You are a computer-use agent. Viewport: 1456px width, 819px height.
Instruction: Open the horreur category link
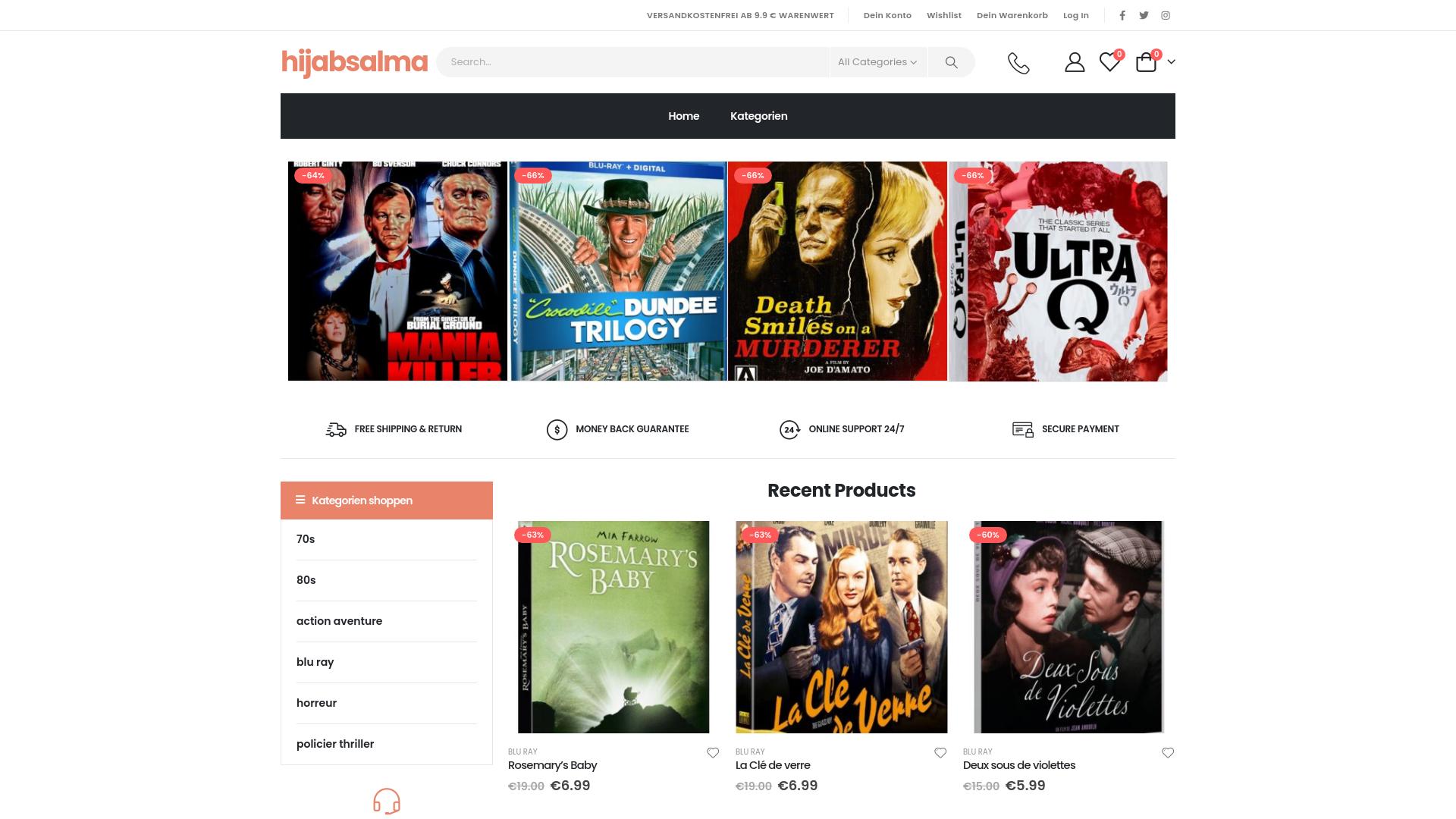pyautogui.click(x=316, y=703)
